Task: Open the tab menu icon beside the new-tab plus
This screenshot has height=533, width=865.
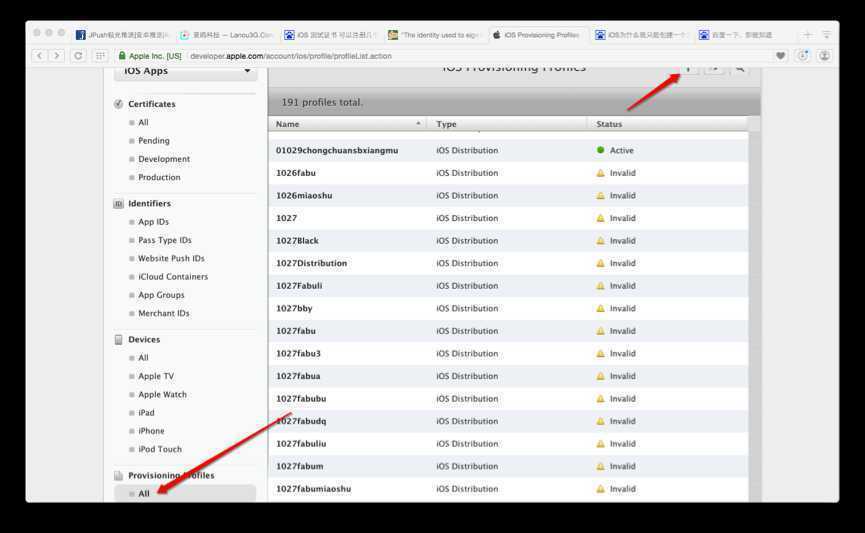Action: [x=826, y=35]
